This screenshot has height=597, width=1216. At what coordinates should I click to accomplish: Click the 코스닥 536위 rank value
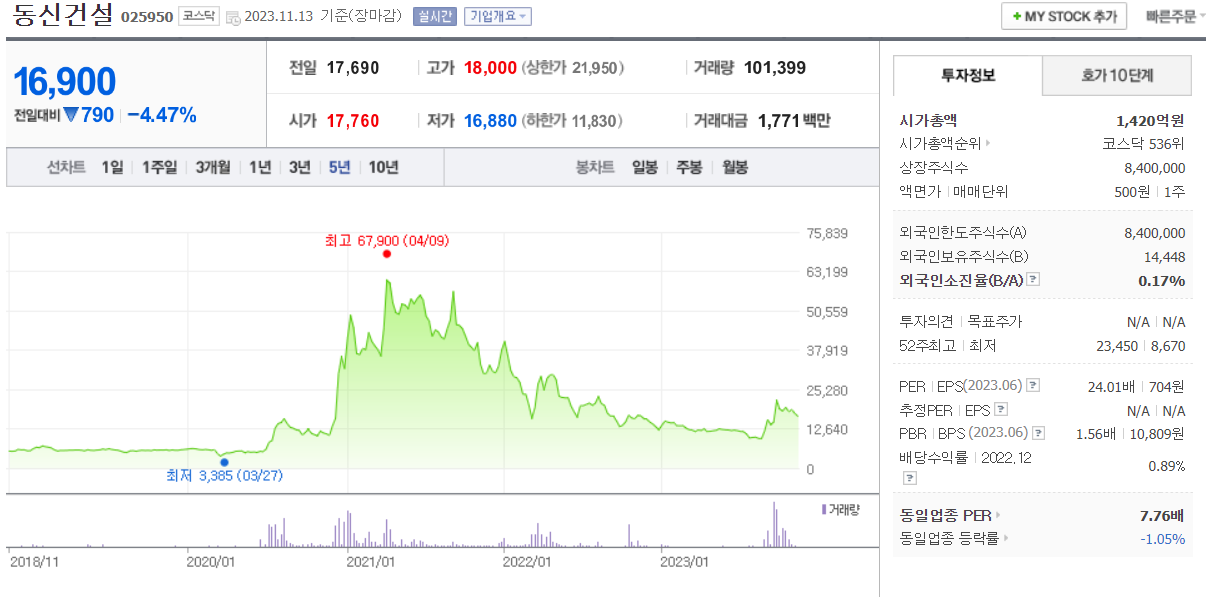[x=1144, y=144]
